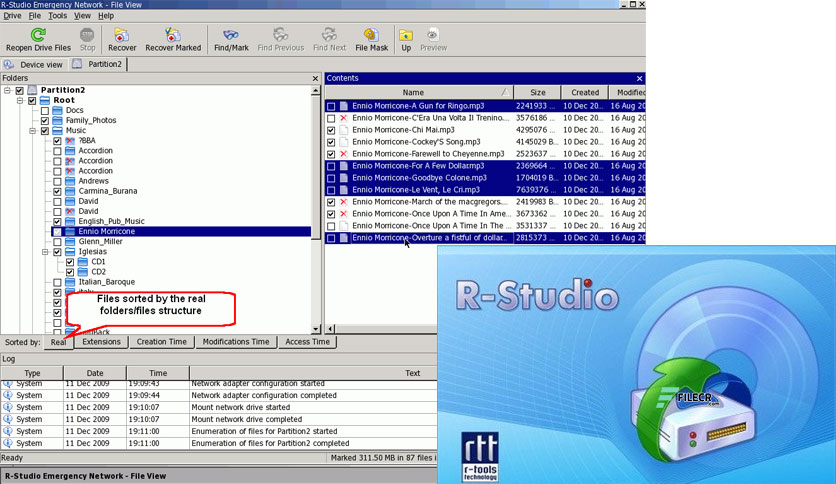Screen dimensions: 836x484
Task: Switch to the Partition2 tab
Action: click(99, 64)
